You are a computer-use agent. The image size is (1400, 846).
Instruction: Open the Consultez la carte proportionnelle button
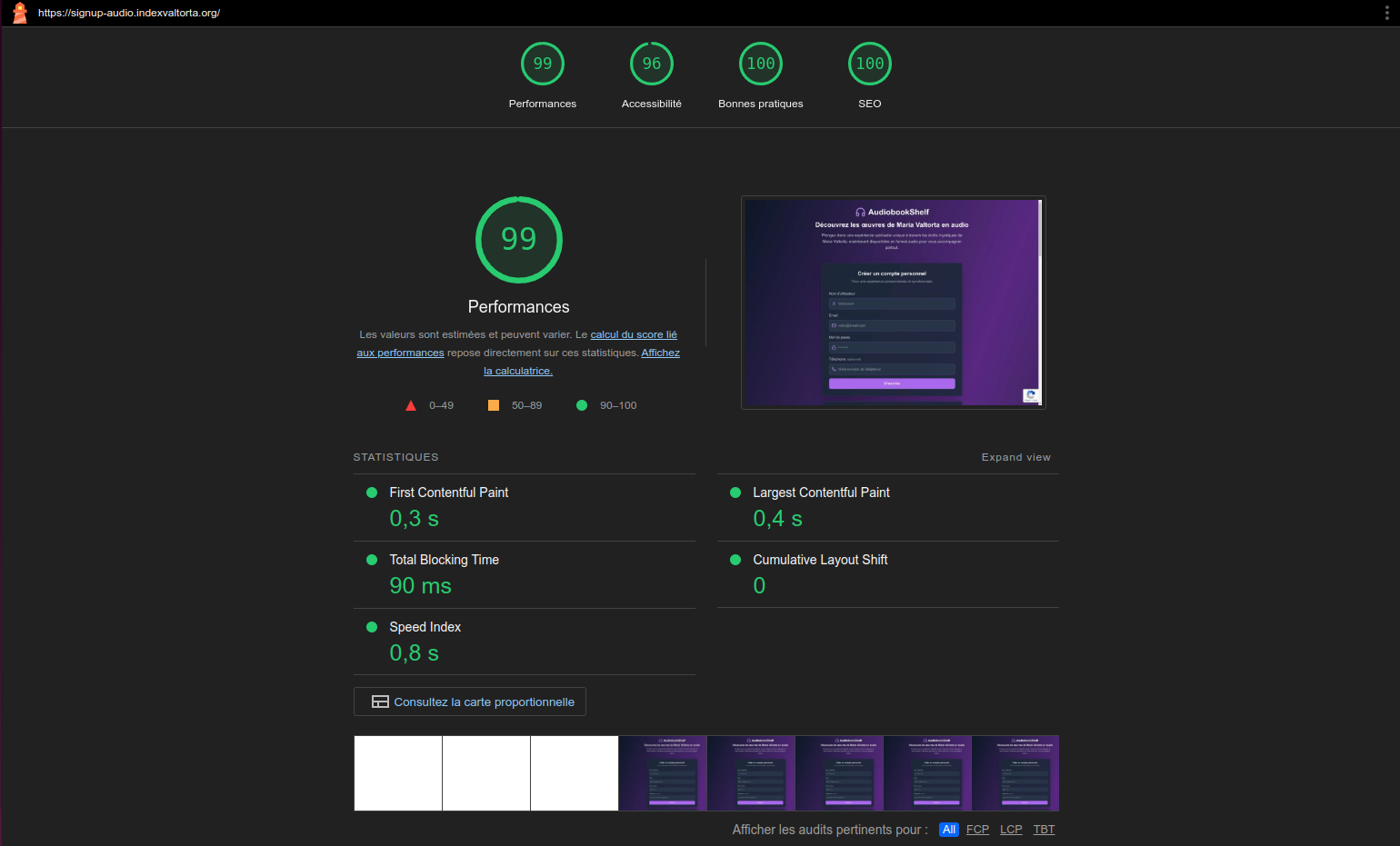coord(484,702)
